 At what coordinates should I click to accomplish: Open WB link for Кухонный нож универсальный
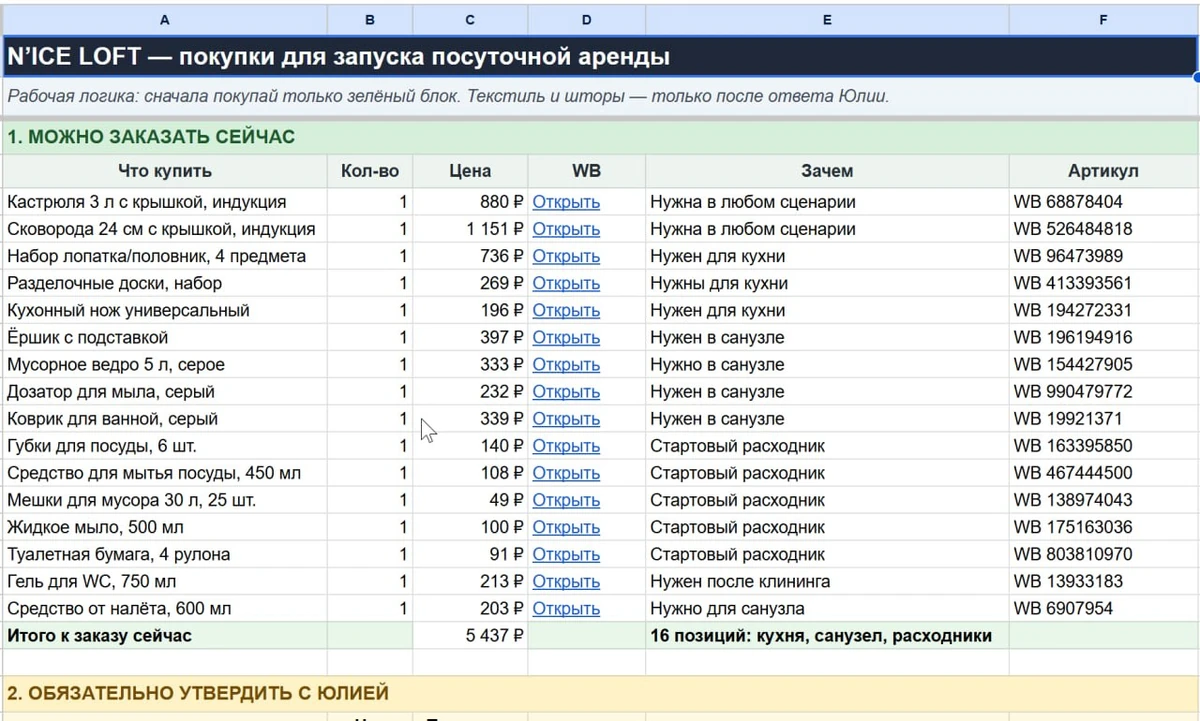click(x=566, y=310)
